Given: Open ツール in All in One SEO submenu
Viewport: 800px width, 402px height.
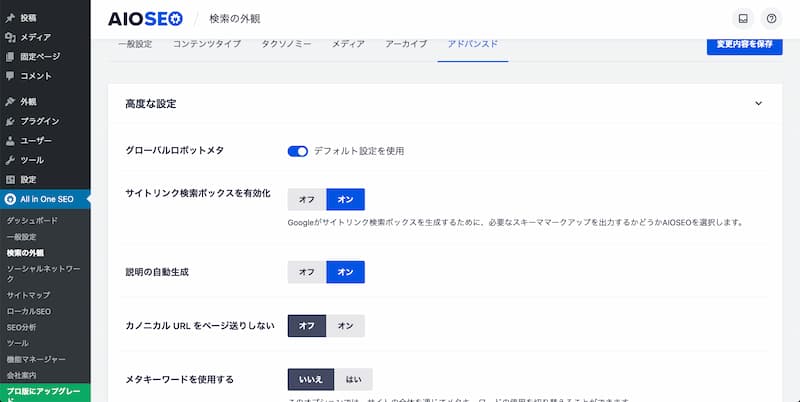Looking at the screenshot, I should [17, 343].
